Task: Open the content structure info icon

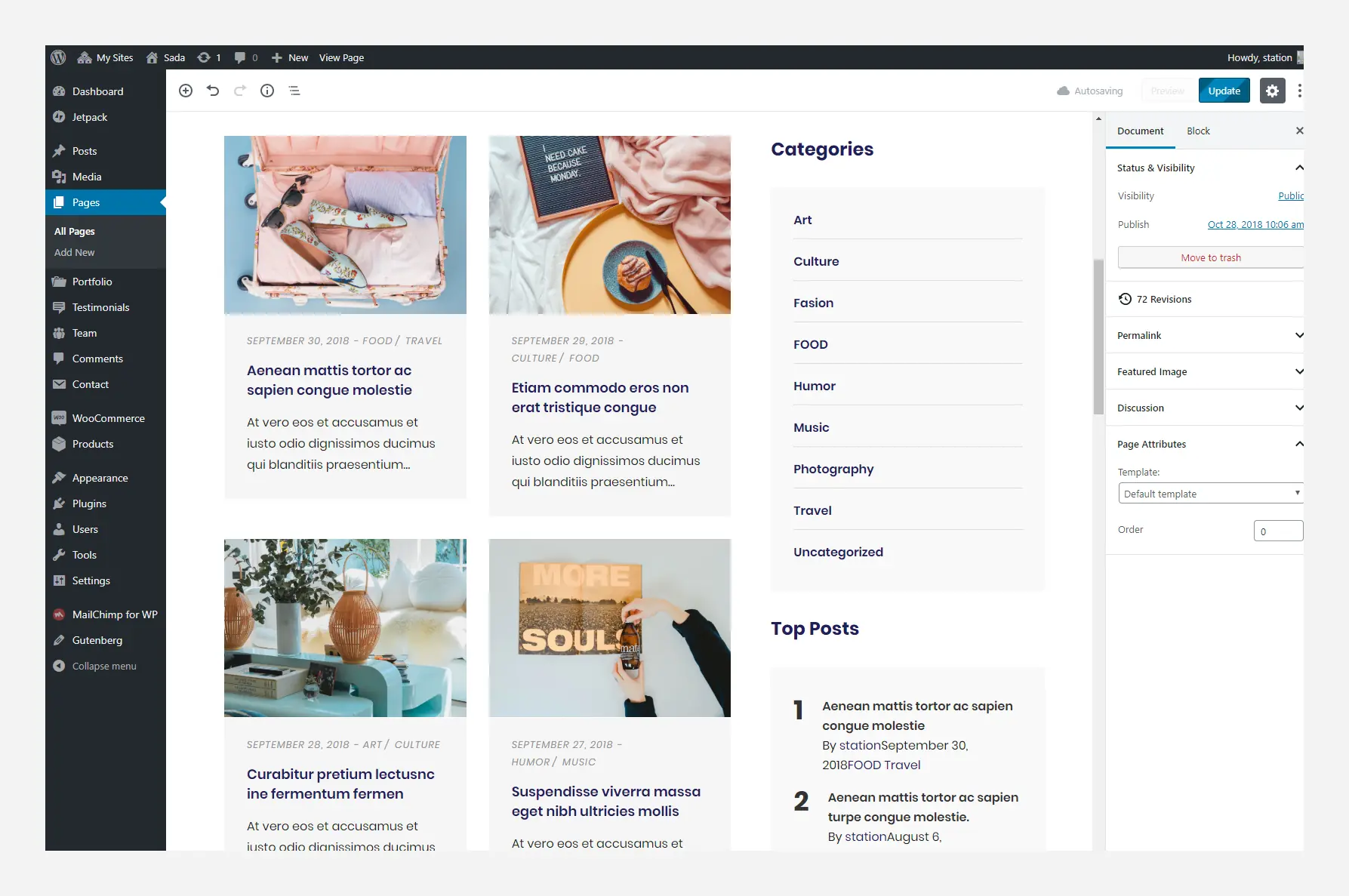Action: pos(267,91)
